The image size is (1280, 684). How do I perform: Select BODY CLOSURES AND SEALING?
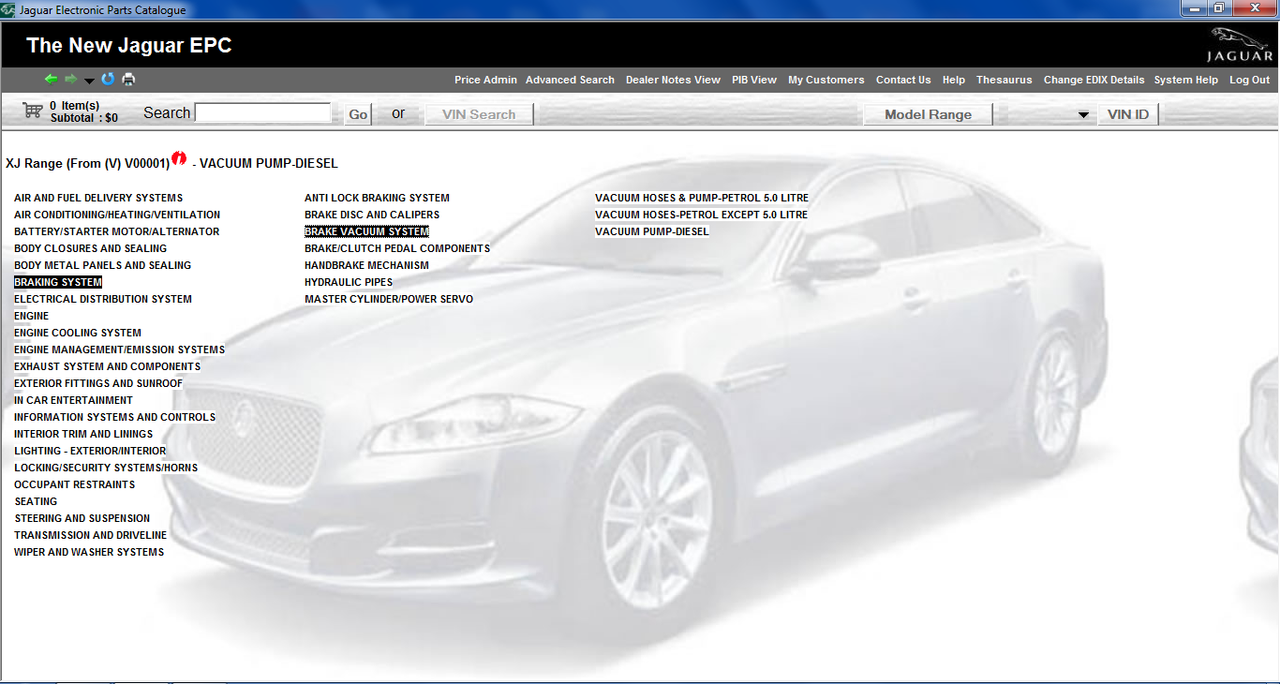click(x=91, y=249)
